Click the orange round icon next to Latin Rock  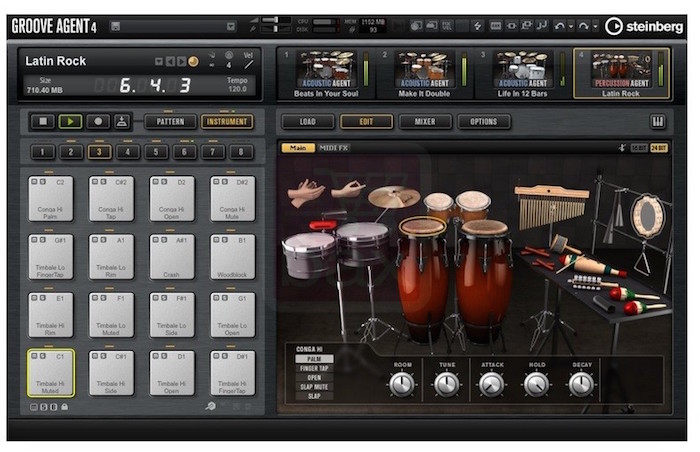point(193,61)
